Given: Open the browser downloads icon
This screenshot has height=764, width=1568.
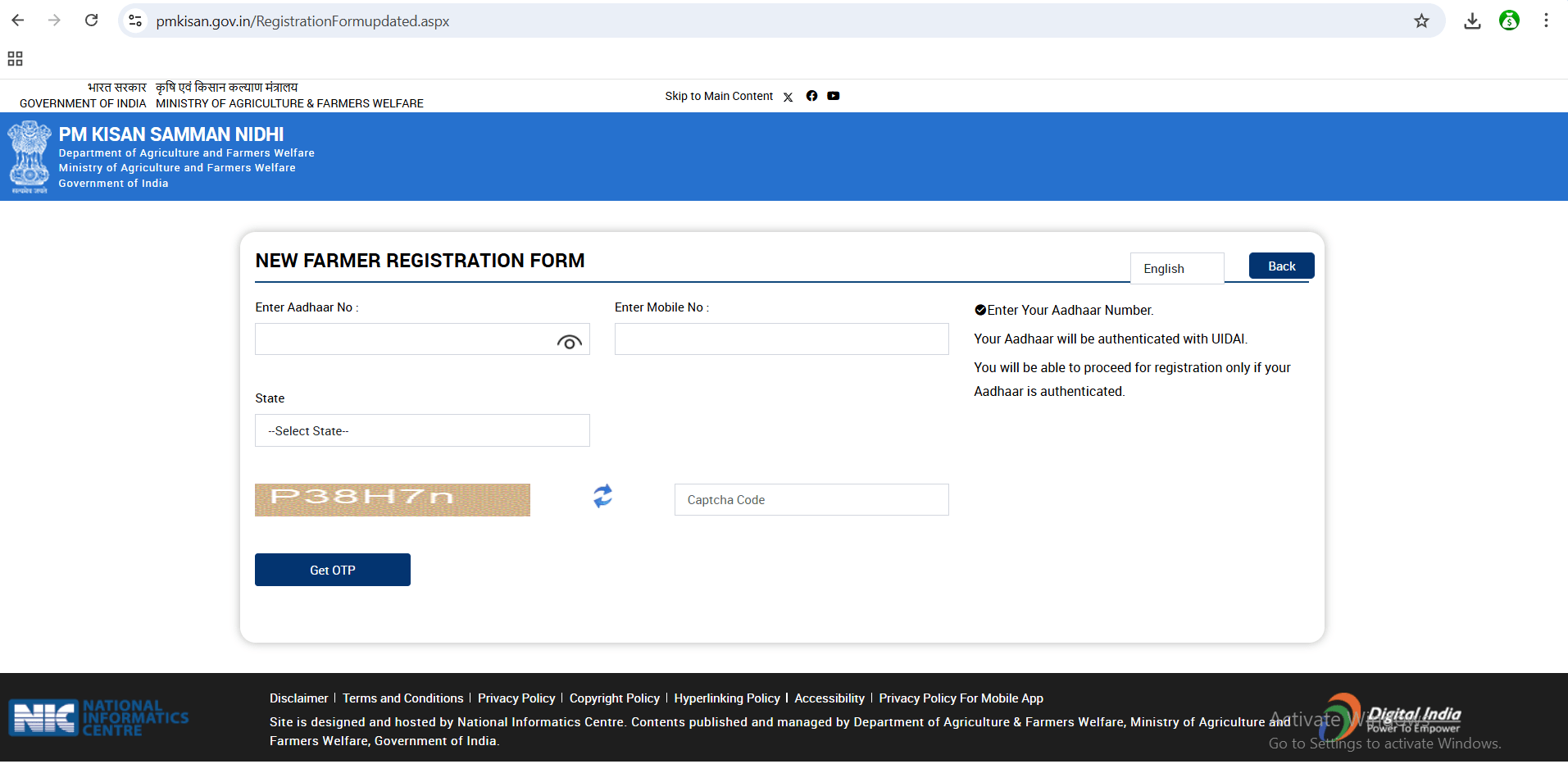Looking at the screenshot, I should tap(1472, 21).
